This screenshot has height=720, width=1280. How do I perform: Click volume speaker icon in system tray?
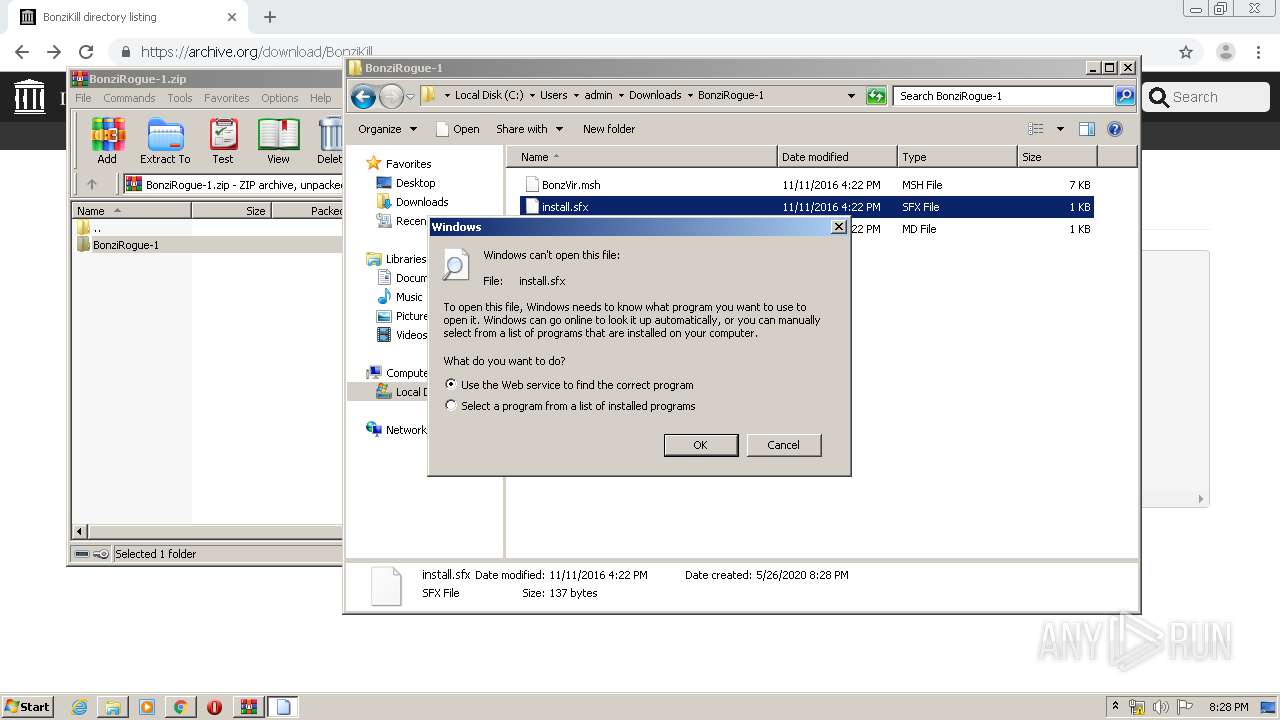point(1161,707)
